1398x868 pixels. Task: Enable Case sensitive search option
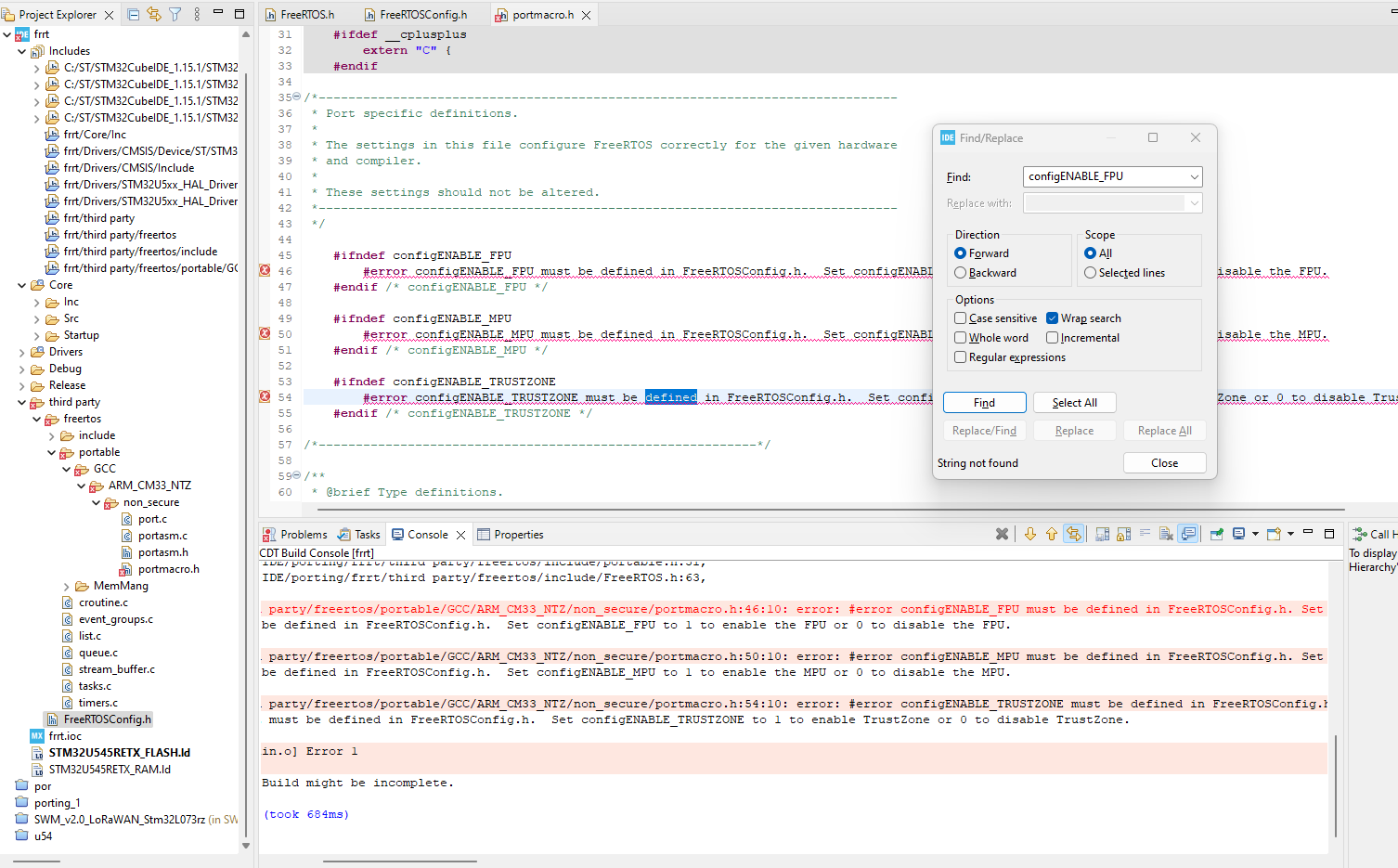tap(961, 317)
